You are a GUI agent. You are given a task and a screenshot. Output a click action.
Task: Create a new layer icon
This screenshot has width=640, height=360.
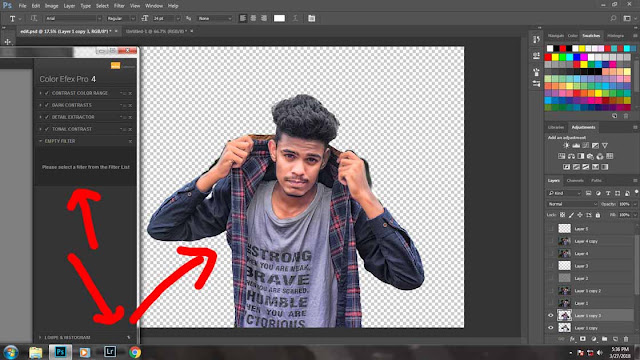point(615,339)
